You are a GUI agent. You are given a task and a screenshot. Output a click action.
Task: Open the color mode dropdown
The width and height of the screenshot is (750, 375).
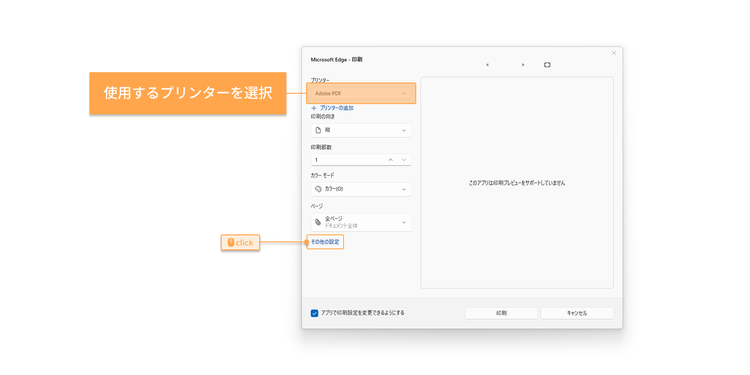[x=361, y=189]
